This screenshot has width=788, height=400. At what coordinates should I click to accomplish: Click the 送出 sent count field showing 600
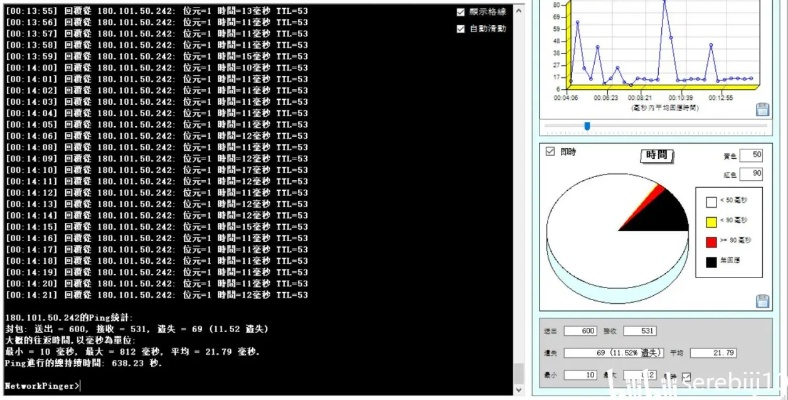point(580,331)
